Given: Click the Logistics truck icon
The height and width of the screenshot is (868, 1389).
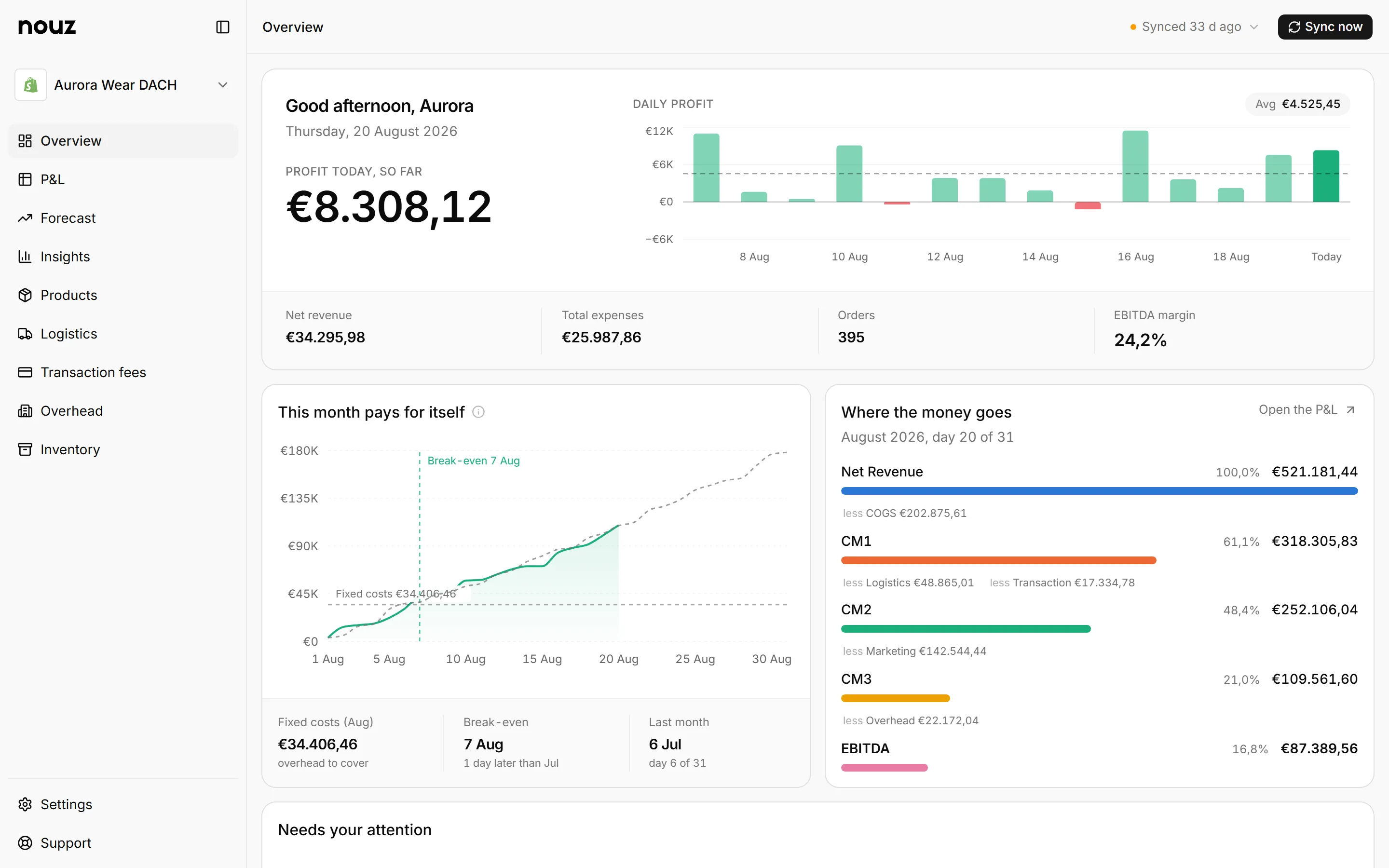Looking at the screenshot, I should click(25, 334).
